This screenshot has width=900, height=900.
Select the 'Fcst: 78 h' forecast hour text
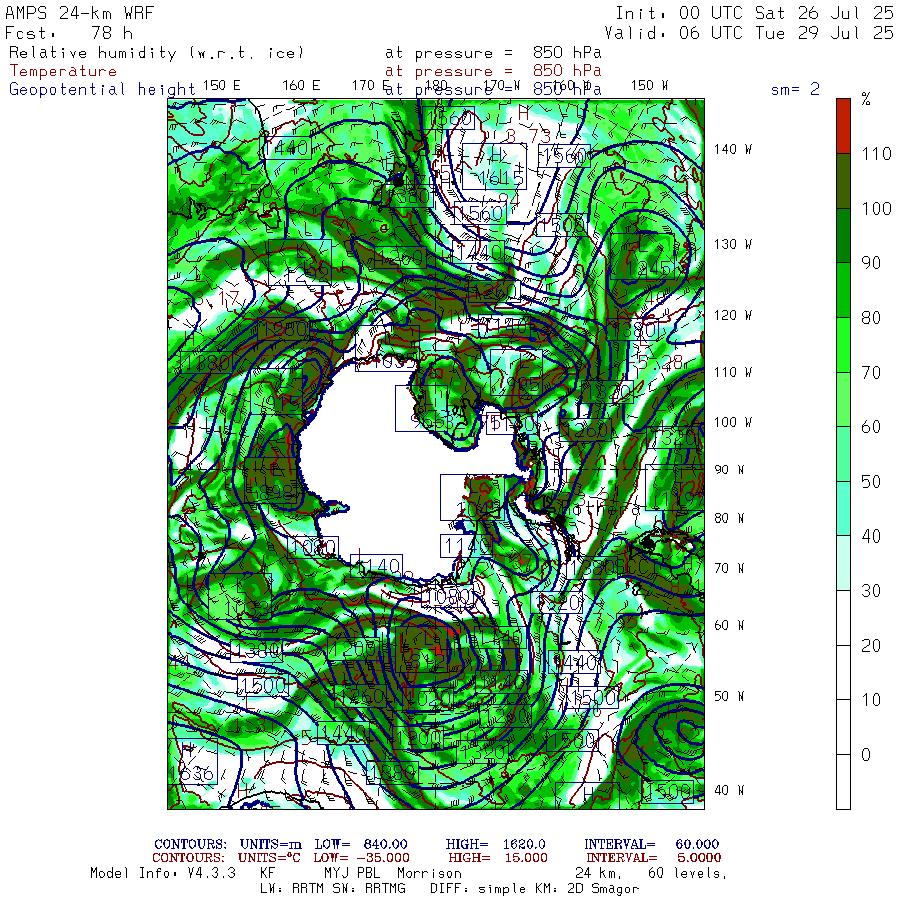tap(69, 33)
